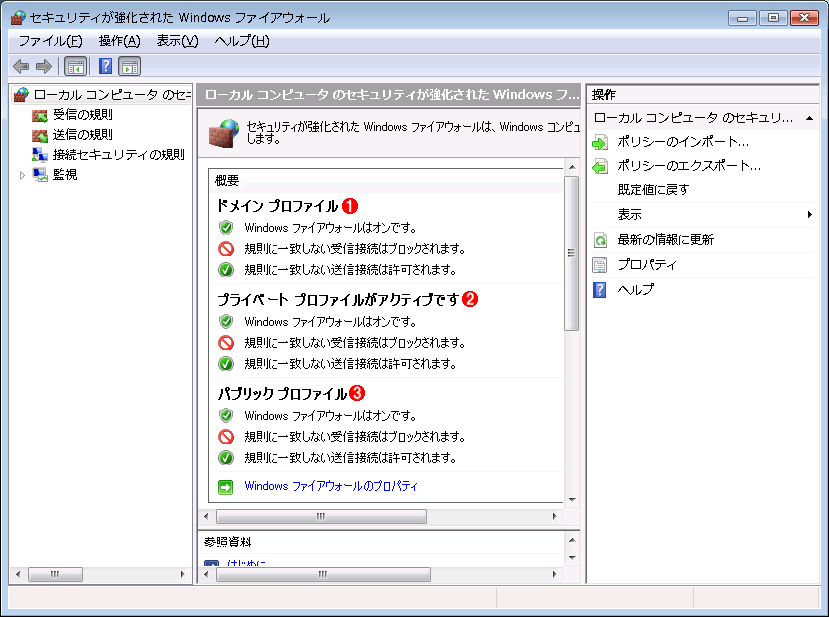Viewport: 829px width, 617px height.
Task: Click the ポリシーのインポート green arrow icon
Action: (600, 142)
